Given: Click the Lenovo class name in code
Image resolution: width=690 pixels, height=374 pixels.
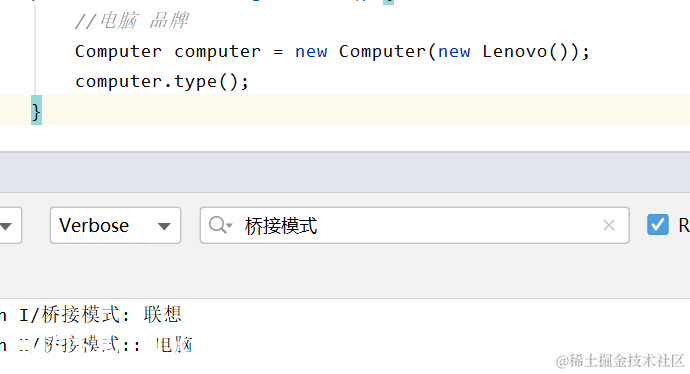Looking at the screenshot, I should [514, 51].
